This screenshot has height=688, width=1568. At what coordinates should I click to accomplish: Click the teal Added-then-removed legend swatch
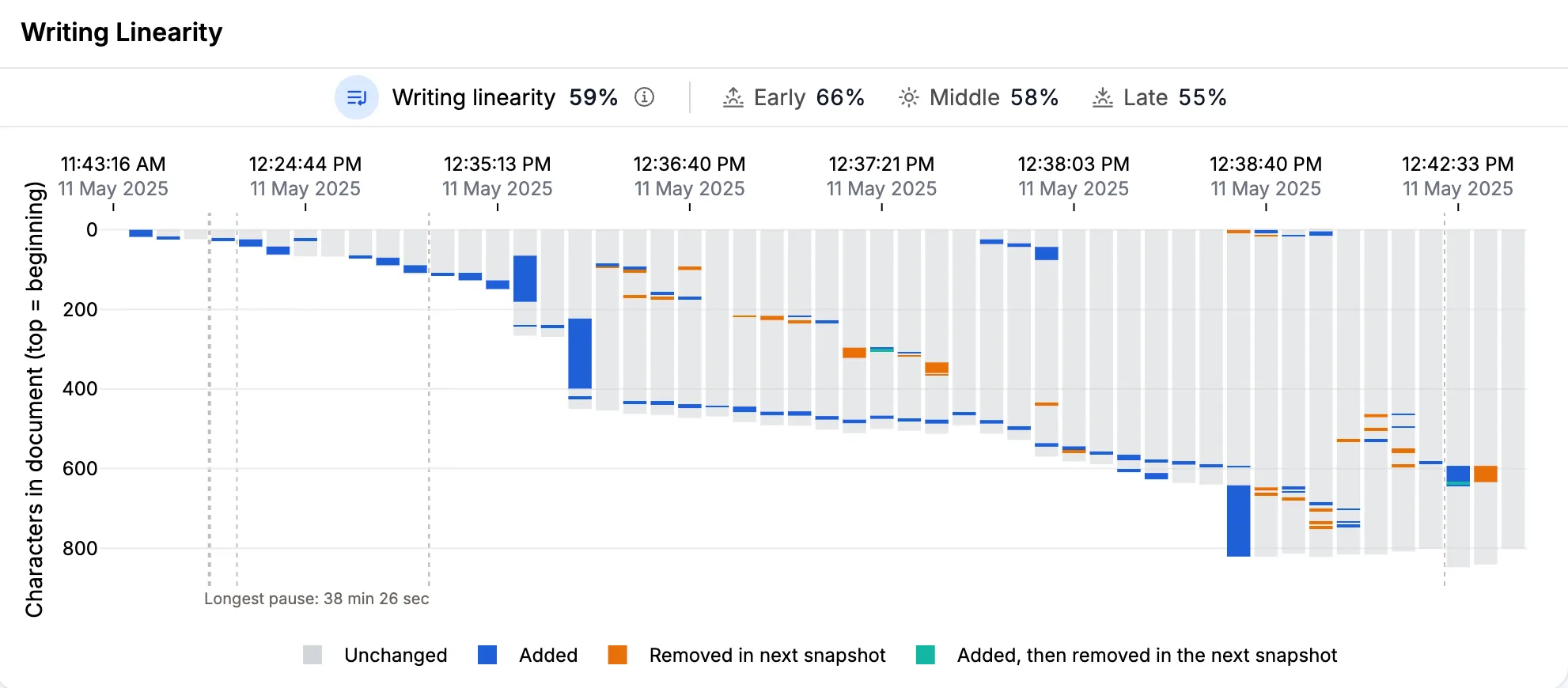pos(926,655)
